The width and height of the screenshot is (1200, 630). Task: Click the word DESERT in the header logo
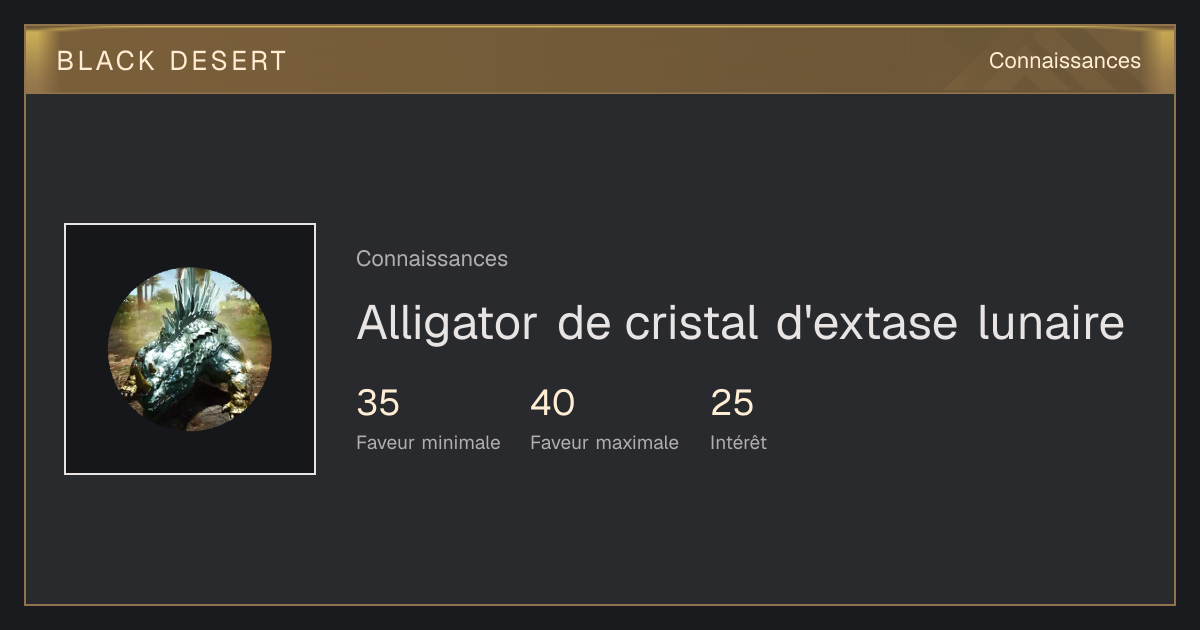(x=228, y=61)
